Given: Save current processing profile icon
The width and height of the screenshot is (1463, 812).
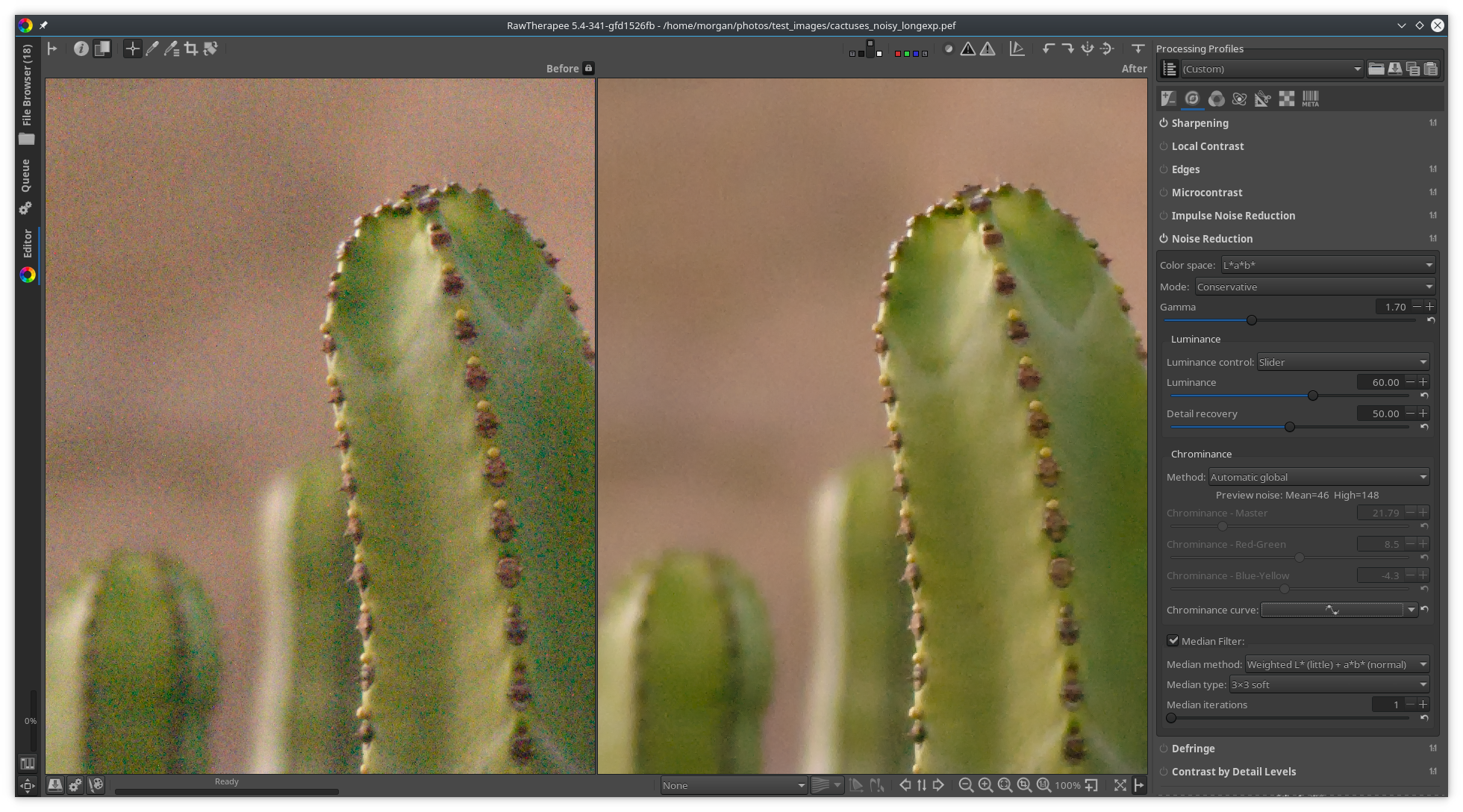Looking at the screenshot, I should pyautogui.click(x=1394, y=69).
